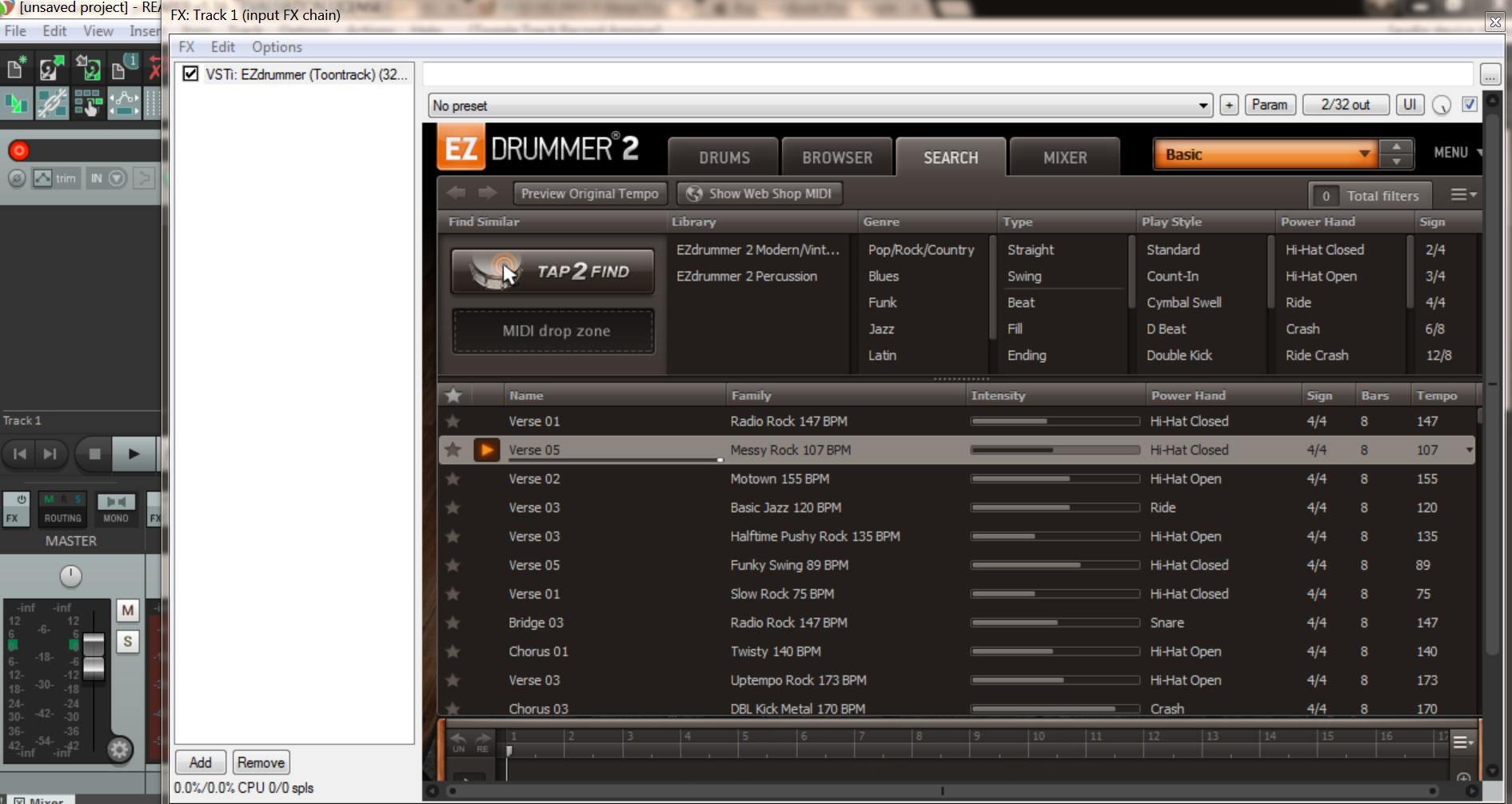The image size is (1512, 804).
Task: Toggle move envelope points with items icon
Action: [124, 103]
